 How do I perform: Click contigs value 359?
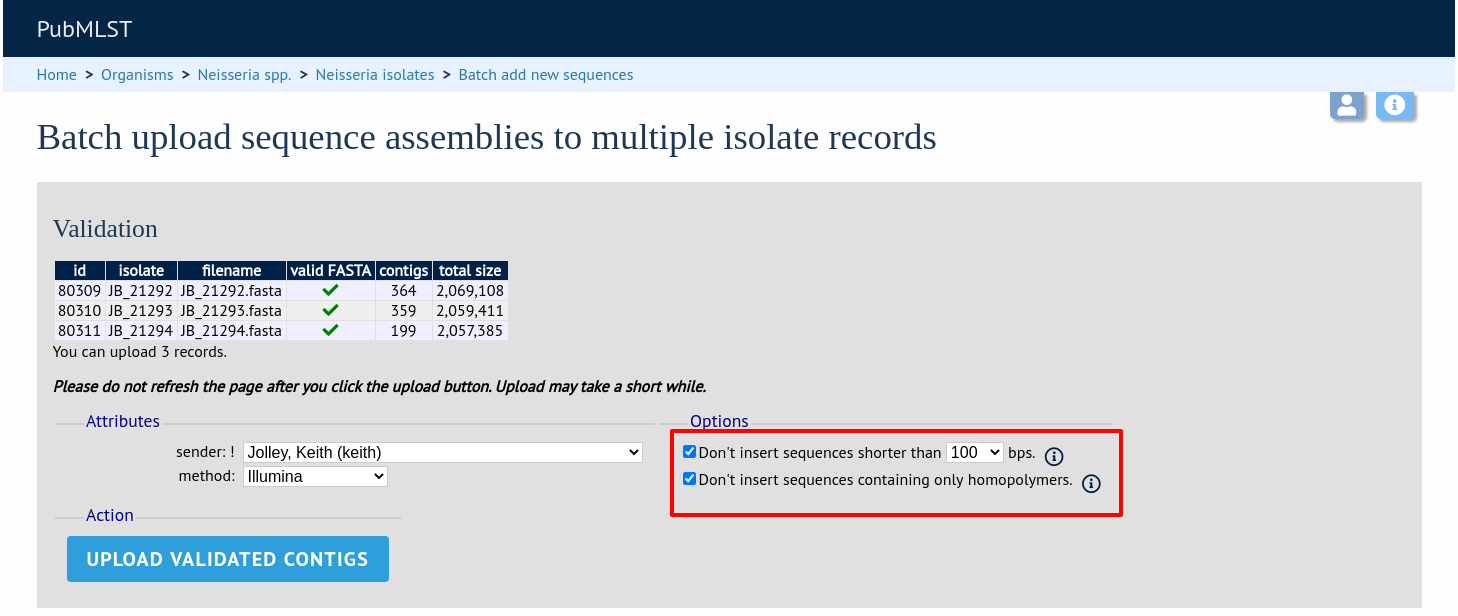(x=404, y=310)
